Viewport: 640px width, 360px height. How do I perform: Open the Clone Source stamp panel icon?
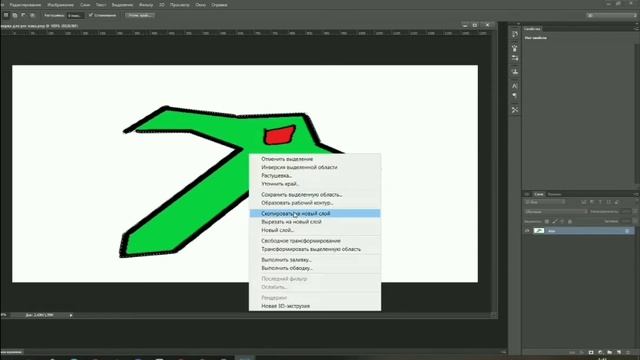point(515,72)
